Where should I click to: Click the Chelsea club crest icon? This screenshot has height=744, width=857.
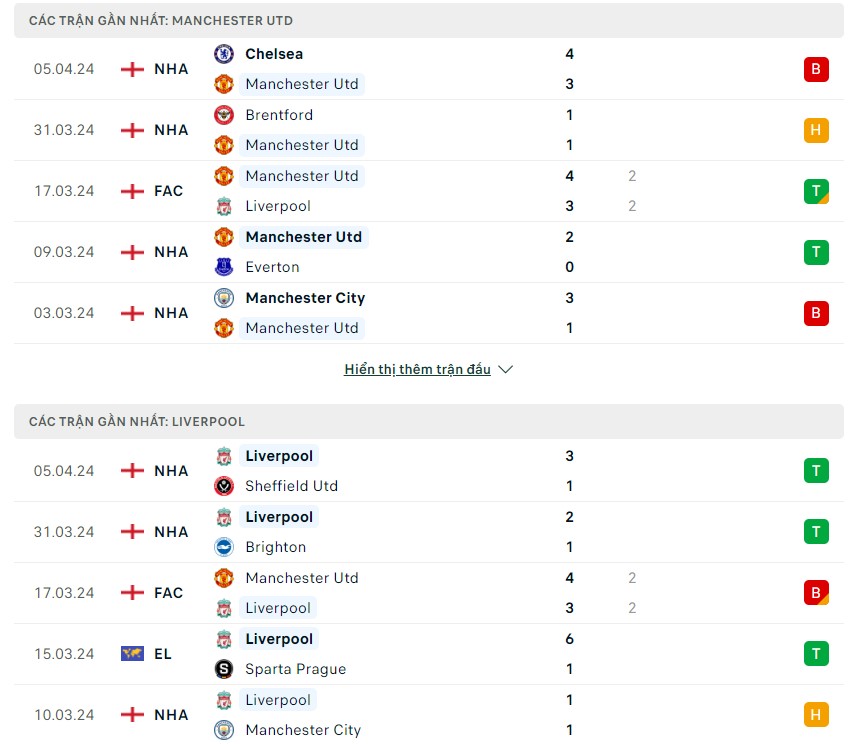pyautogui.click(x=224, y=54)
